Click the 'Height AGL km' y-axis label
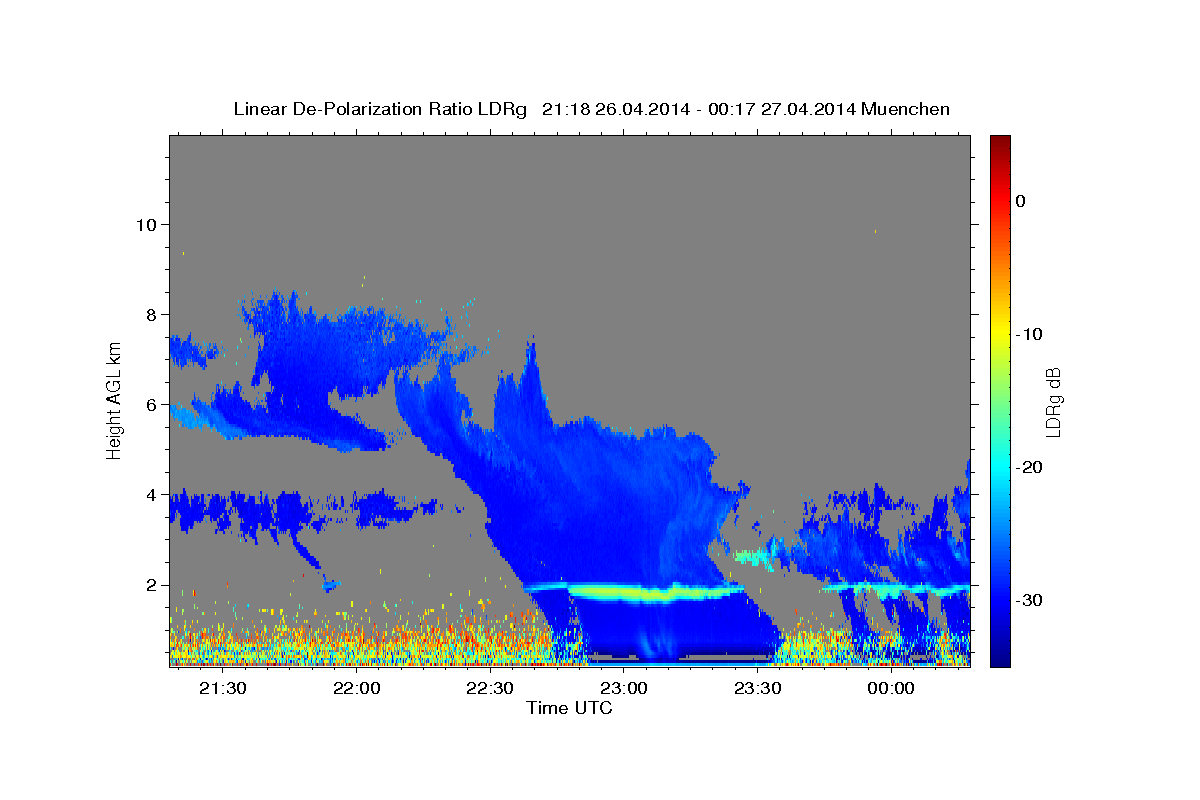 click(x=114, y=400)
